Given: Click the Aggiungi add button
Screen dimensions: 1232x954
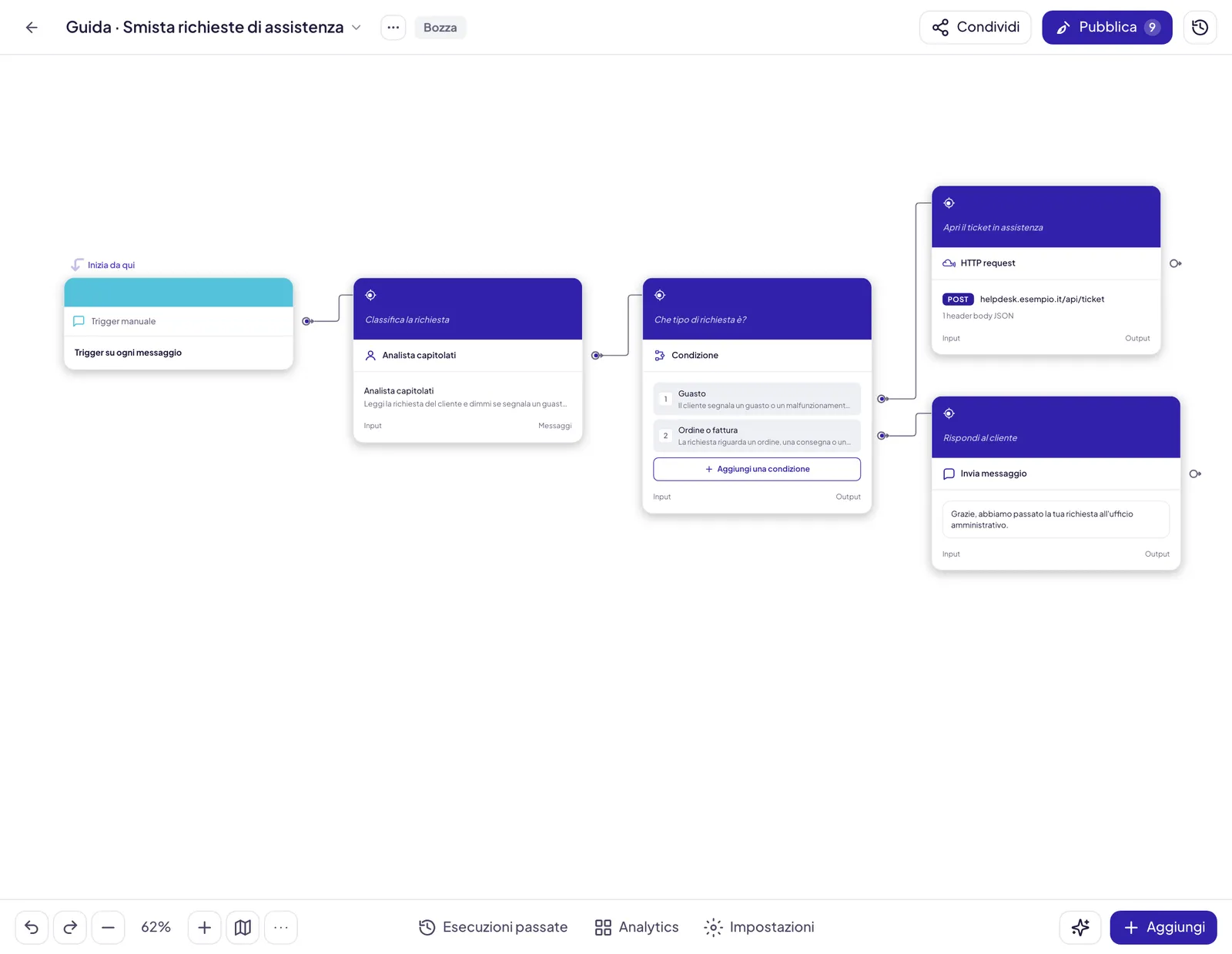Looking at the screenshot, I should pyautogui.click(x=1163, y=927).
